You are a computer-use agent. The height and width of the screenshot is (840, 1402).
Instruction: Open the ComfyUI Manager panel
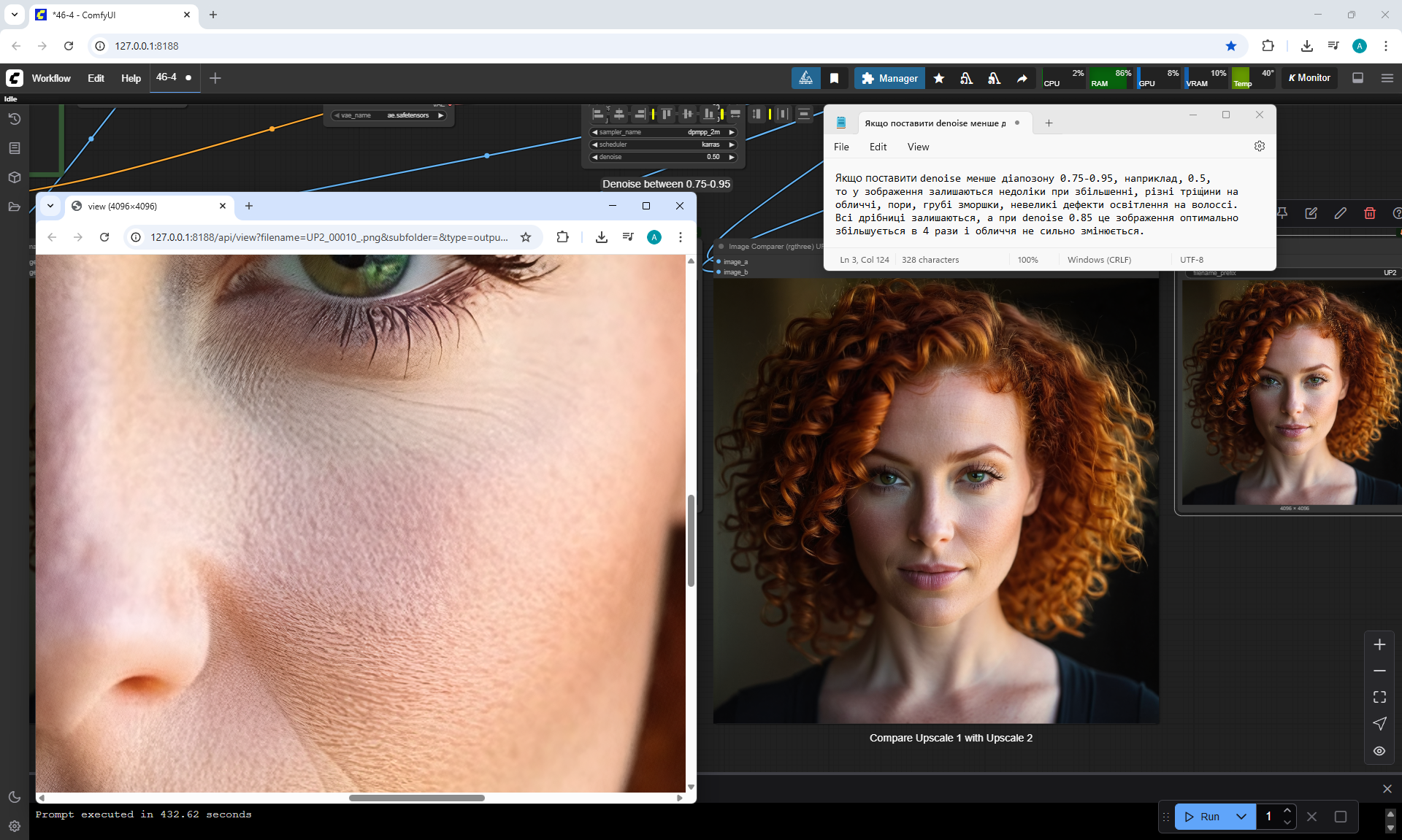889,78
